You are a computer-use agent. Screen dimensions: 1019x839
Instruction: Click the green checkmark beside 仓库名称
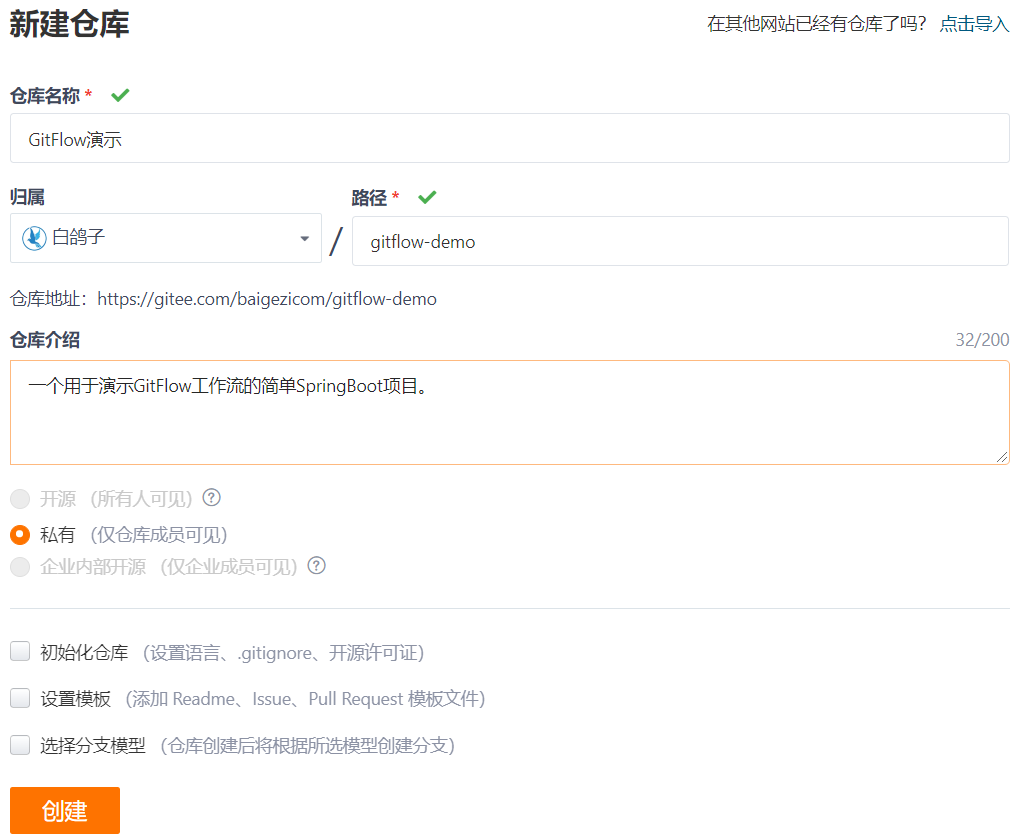coord(120,96)
